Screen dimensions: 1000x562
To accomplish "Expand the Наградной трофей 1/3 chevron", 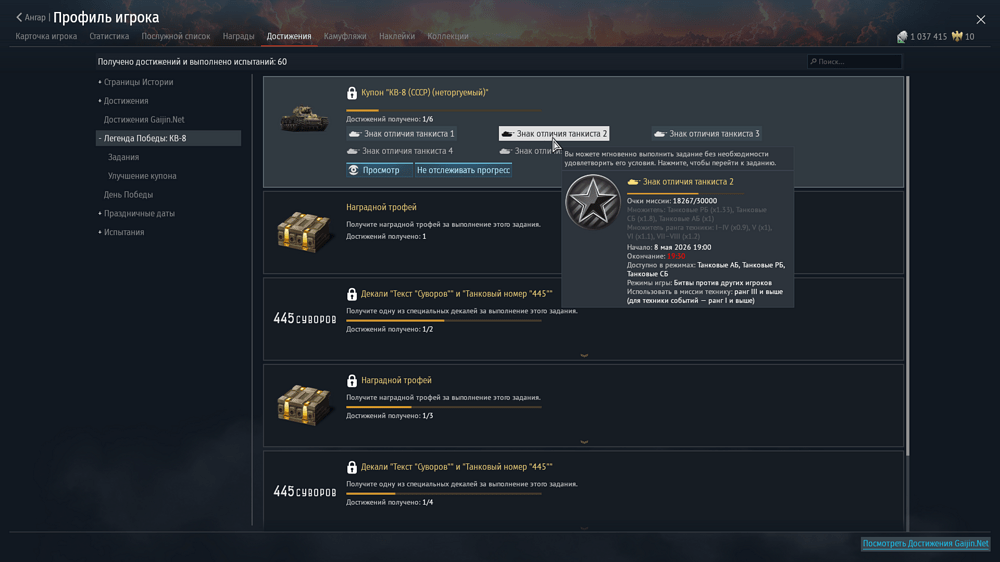I will (x=584, y=441).
